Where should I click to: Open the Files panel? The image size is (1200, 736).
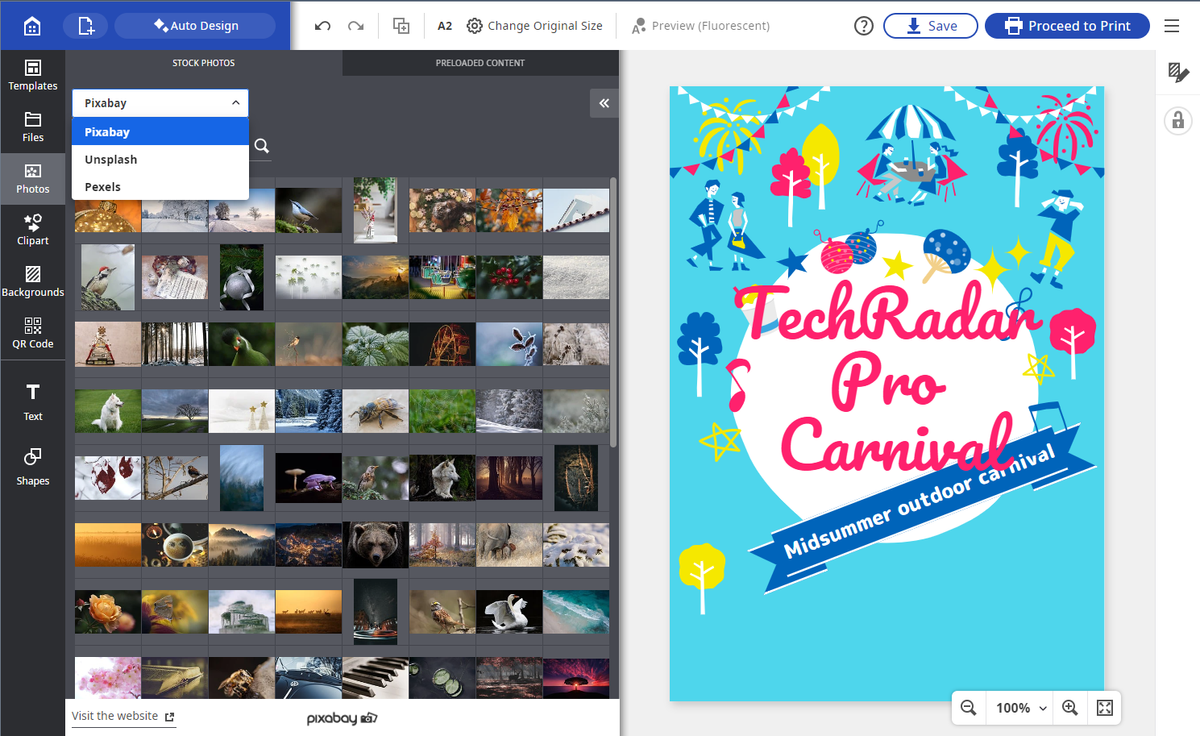click(33, 125)
